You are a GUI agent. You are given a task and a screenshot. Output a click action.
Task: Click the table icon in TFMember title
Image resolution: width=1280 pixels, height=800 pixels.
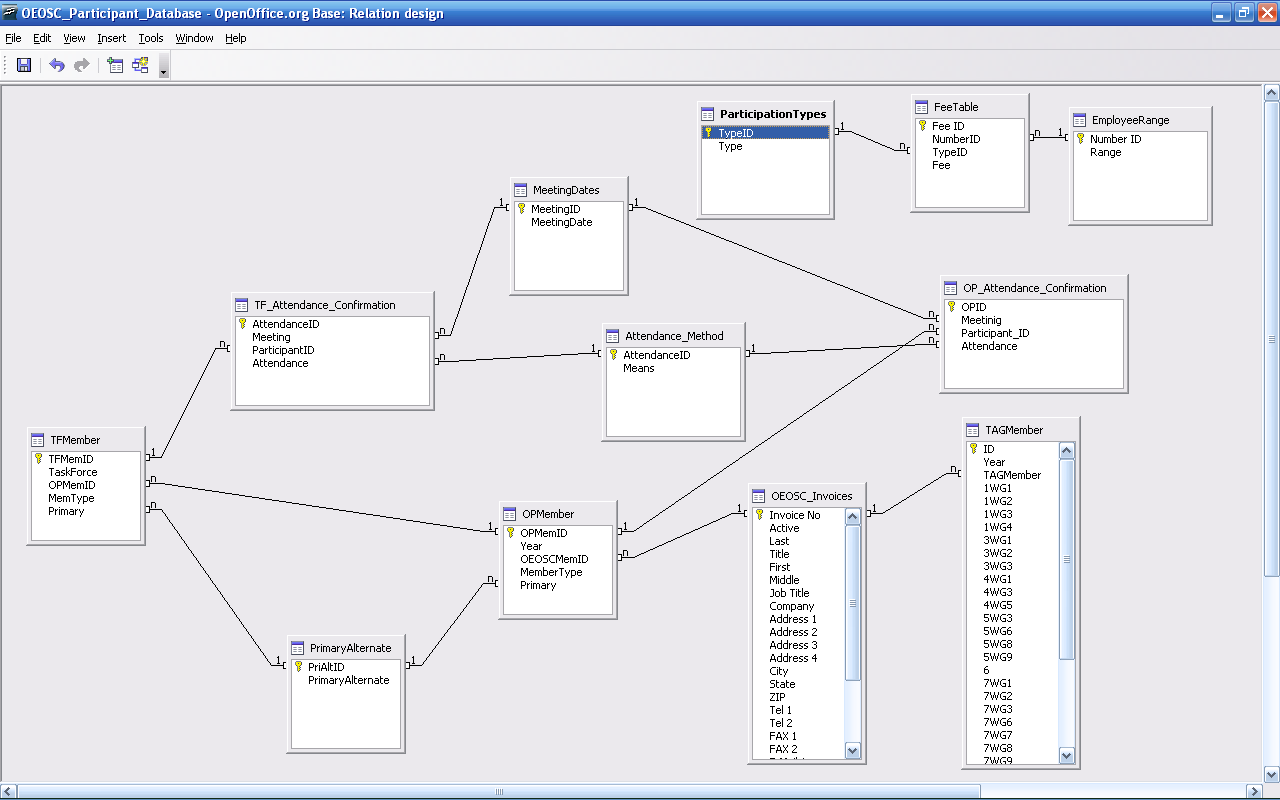click(x=38, y=440)
